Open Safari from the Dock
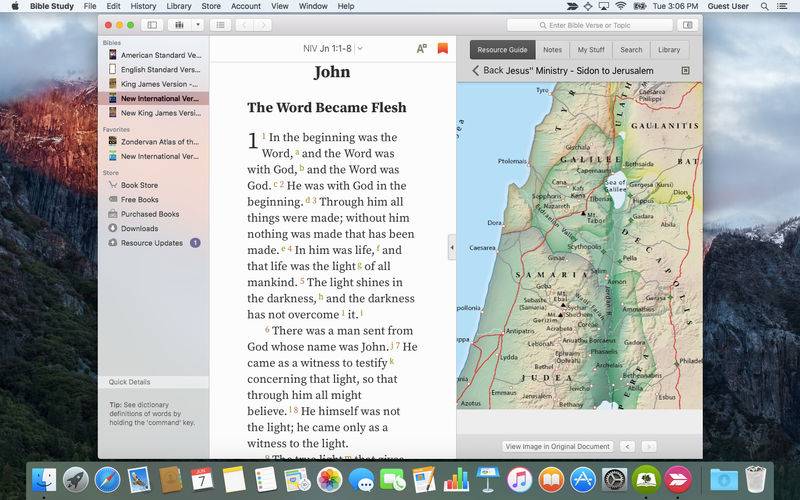800x500 pixels. pos(108,480)
